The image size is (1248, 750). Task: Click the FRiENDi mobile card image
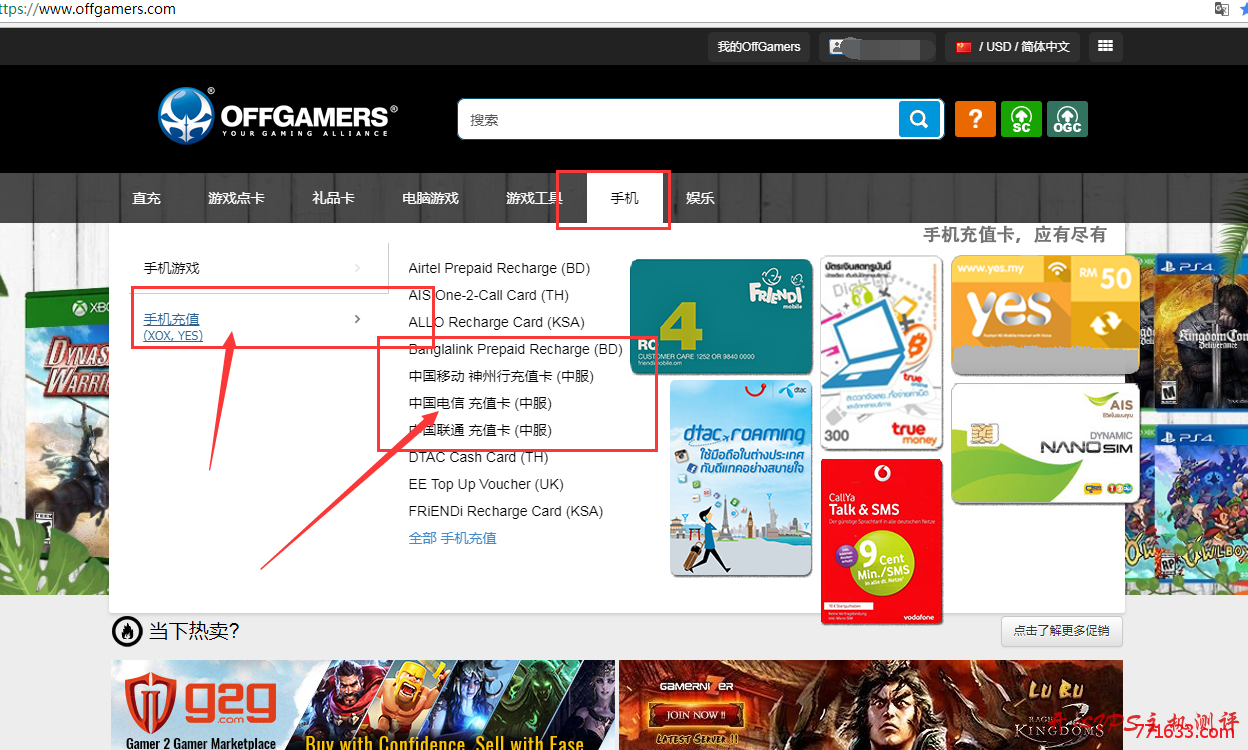[x=722, y=317]
